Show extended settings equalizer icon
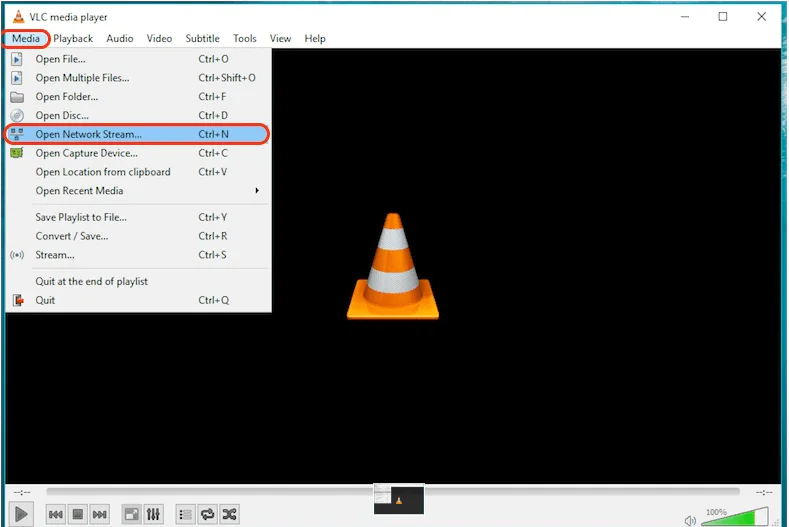Screen dimensions: 789x527 pos(153,514)
